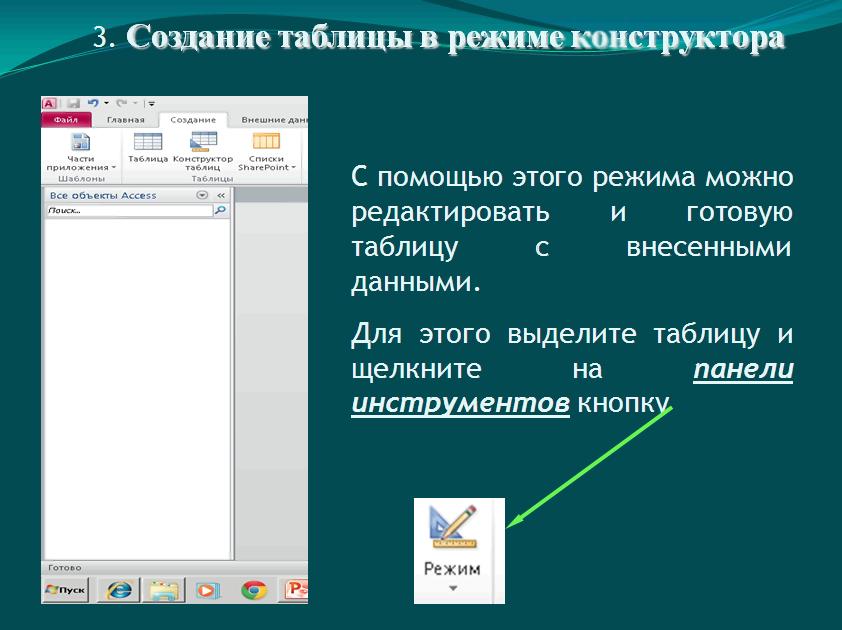Open the Все объекты Access category dropdown
The height and width of the screenshot is (630, 842).
click(203, 196)
